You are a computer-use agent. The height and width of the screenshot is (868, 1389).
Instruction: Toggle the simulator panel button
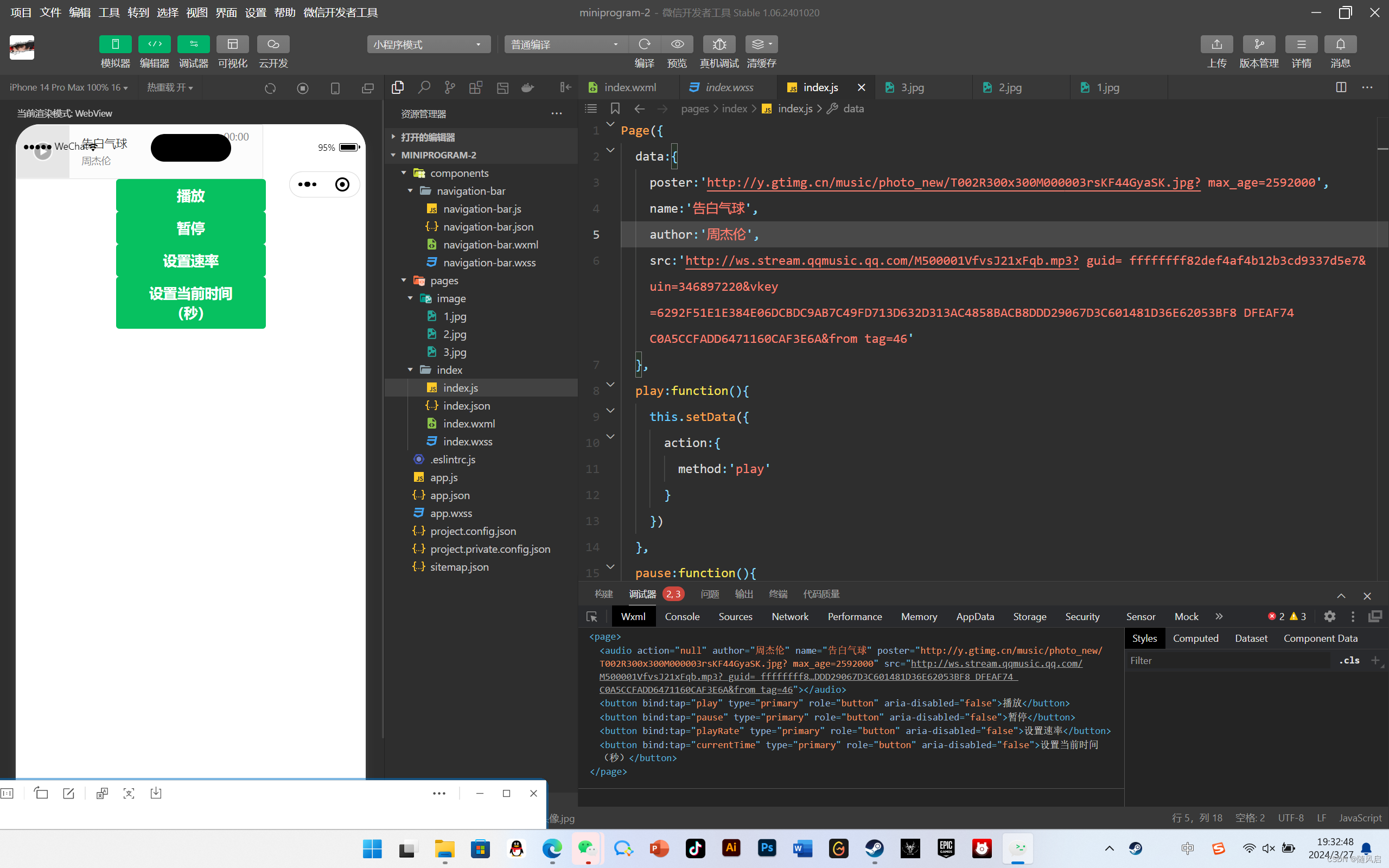click(x=115, y=44)
